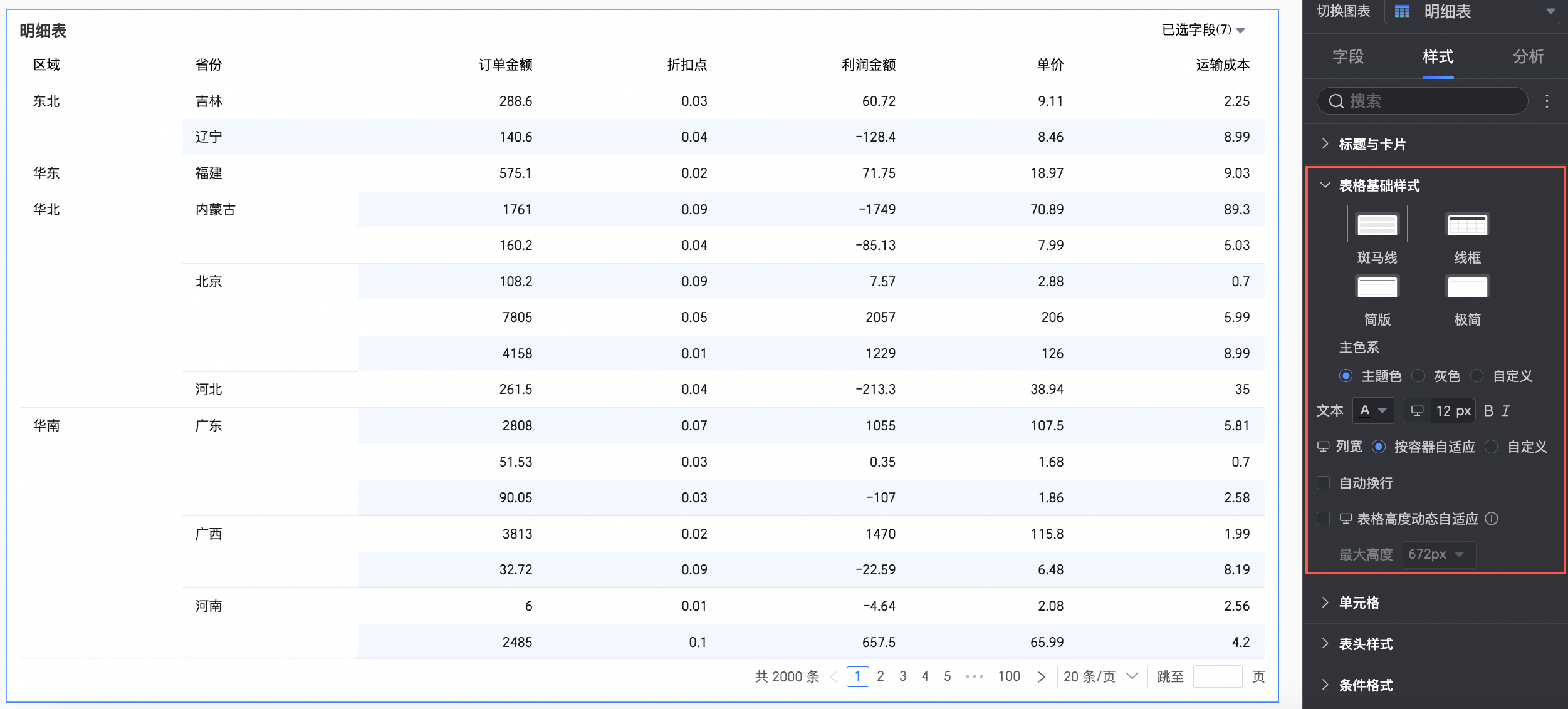Go to page 3 in pagination
Image resolution: width=1568 pixels, height=709 pixels.
click(902, 676)
